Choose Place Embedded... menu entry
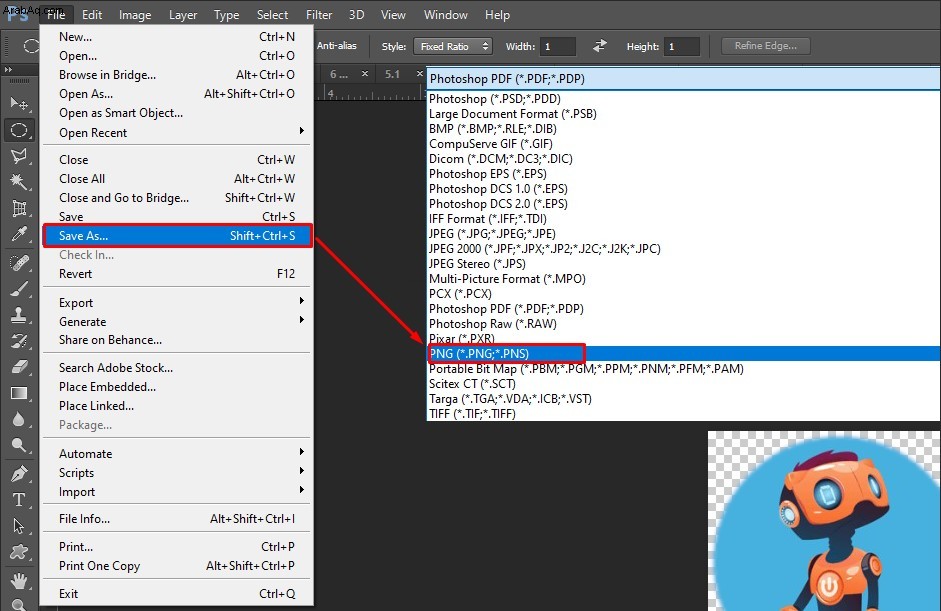941x611 pixels. pyautogui.click(x=178, y=387)
